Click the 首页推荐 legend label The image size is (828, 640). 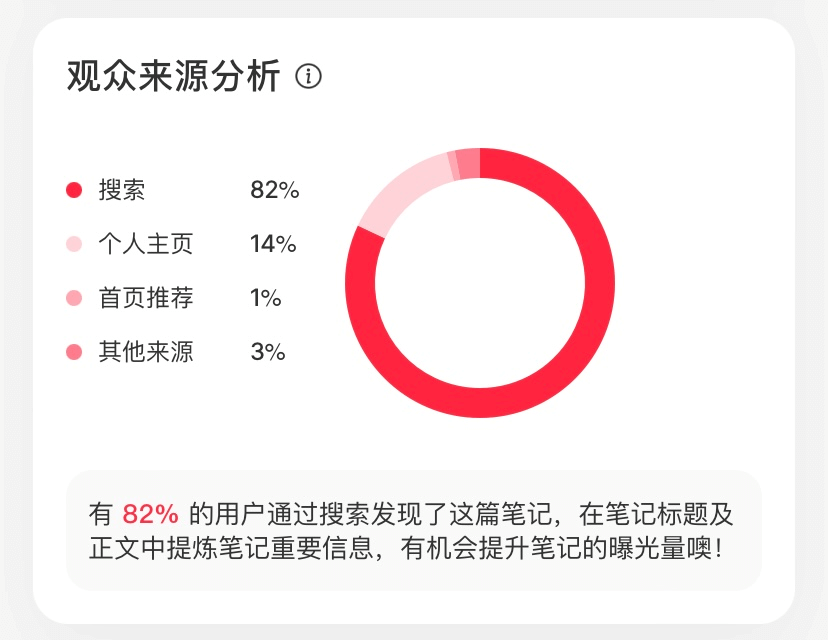pos(146,298)
